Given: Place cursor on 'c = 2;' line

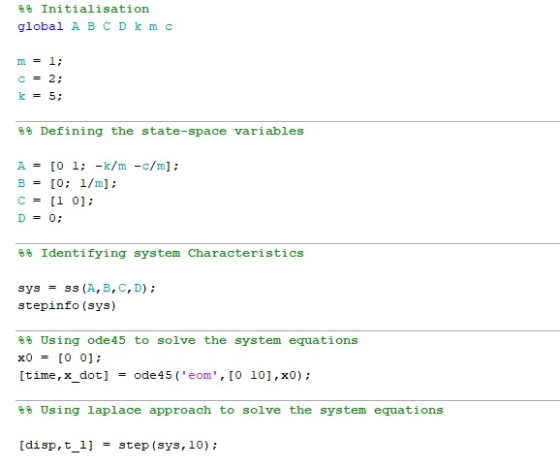Looking at the screenshot, I should click(40, 79).
